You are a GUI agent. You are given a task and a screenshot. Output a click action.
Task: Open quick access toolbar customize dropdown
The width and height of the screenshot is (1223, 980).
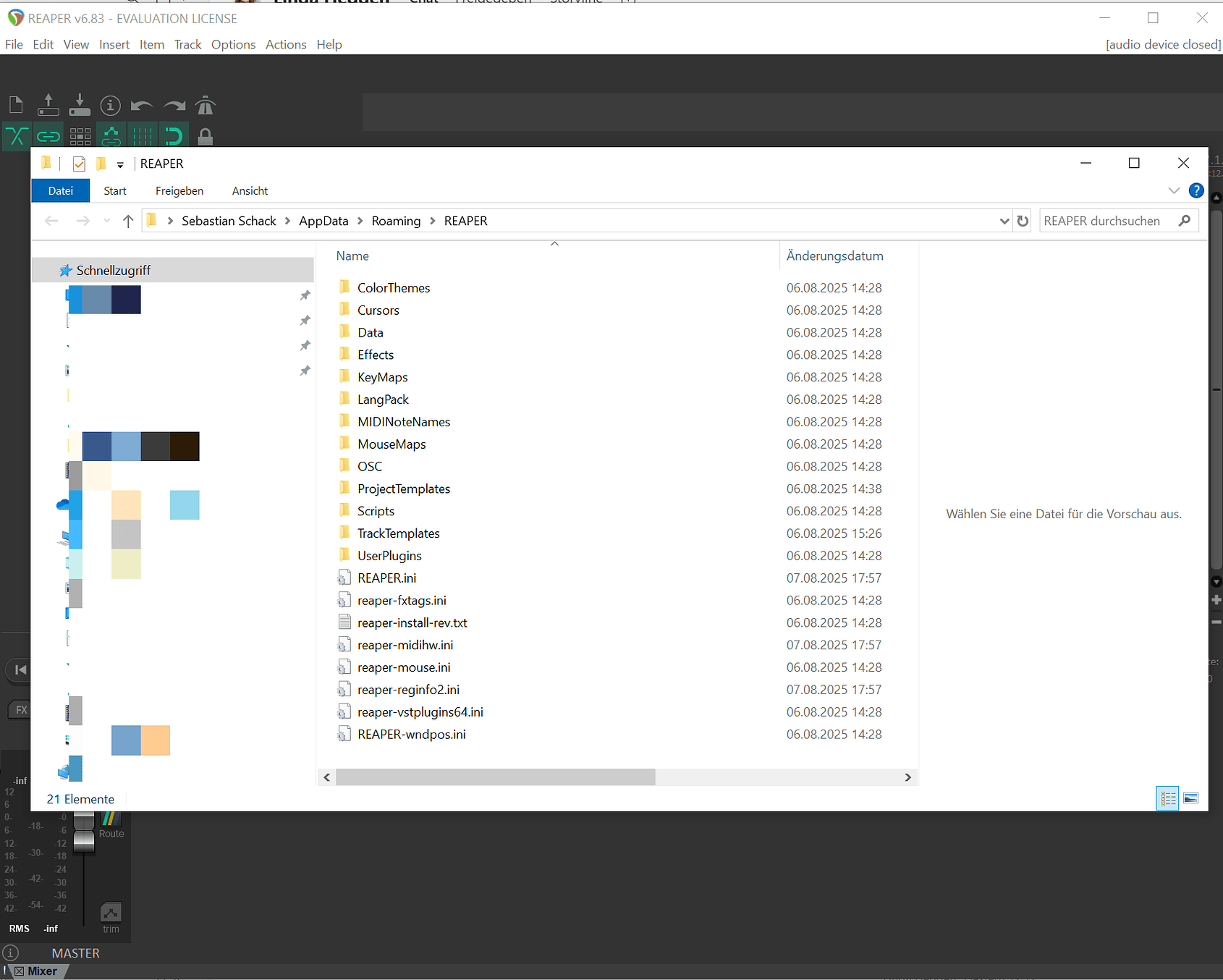coord(120,164)
